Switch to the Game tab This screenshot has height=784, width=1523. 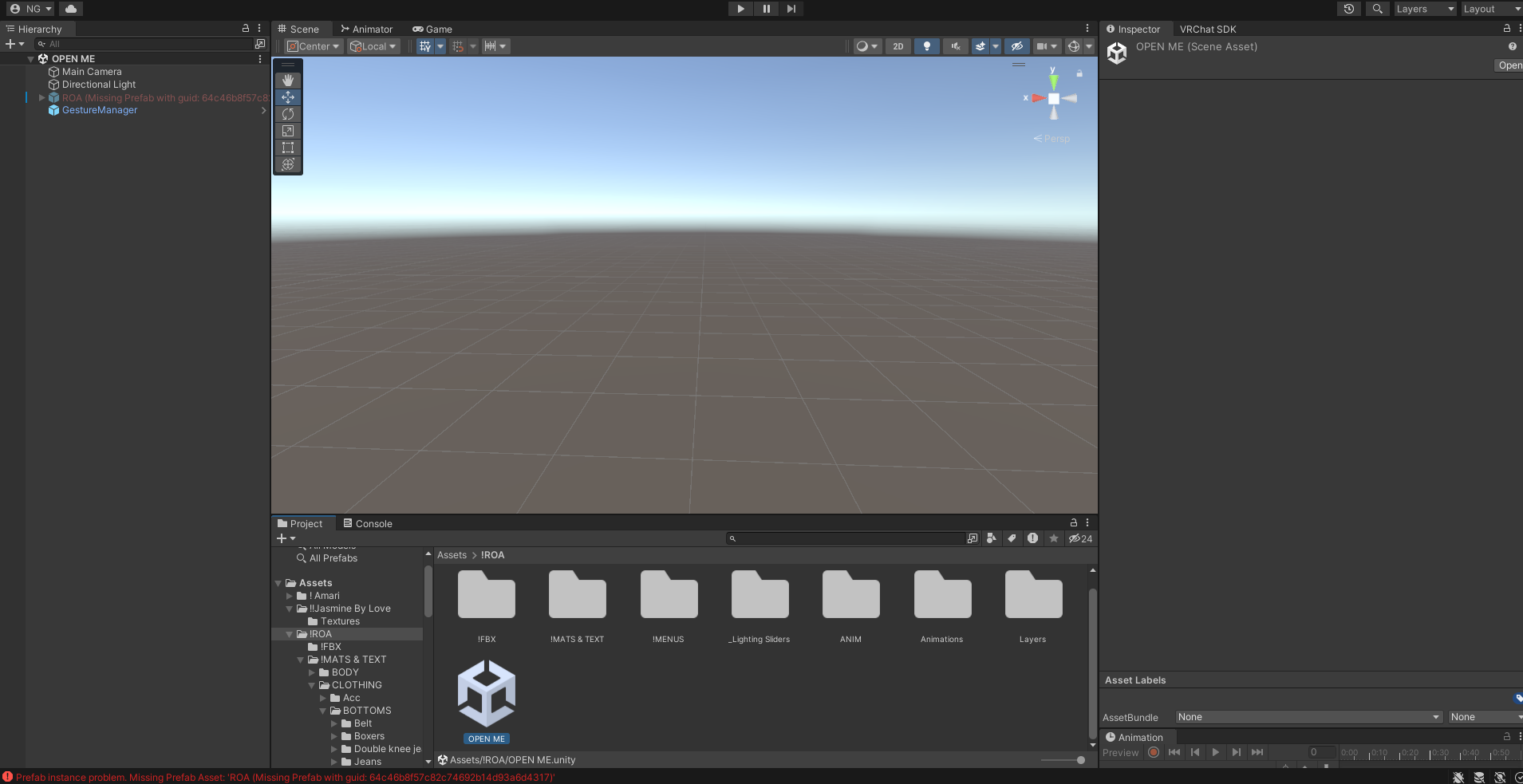point(432,29)
